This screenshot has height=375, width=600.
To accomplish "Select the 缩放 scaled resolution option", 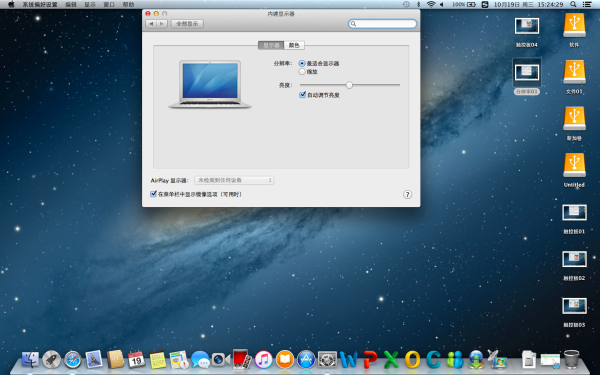I will 302,72.
